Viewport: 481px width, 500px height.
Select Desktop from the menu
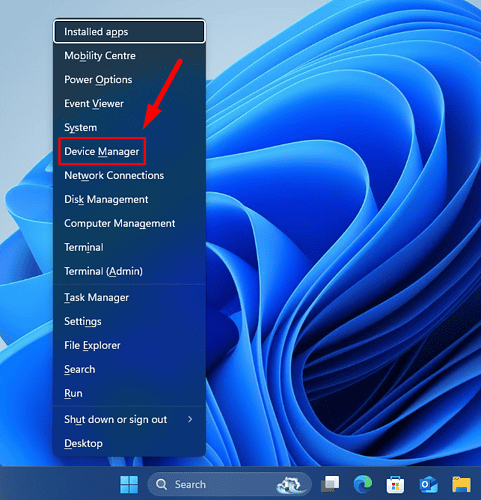pyautogui.click(x=129, y=443)
